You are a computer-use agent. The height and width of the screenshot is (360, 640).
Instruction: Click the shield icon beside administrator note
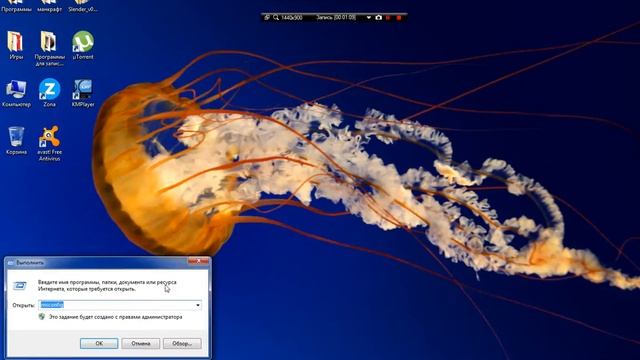click(x=42, y=316)
